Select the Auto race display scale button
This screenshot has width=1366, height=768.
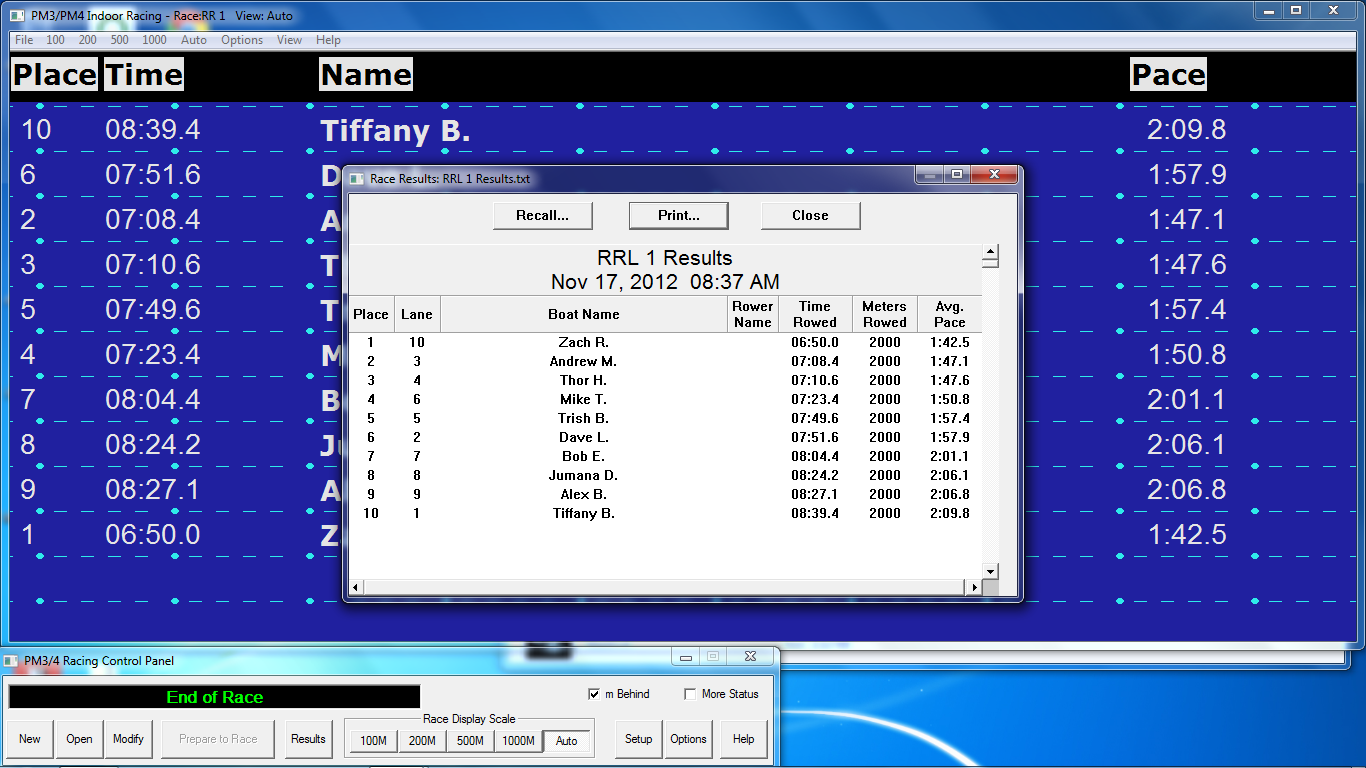click(566, 741)
